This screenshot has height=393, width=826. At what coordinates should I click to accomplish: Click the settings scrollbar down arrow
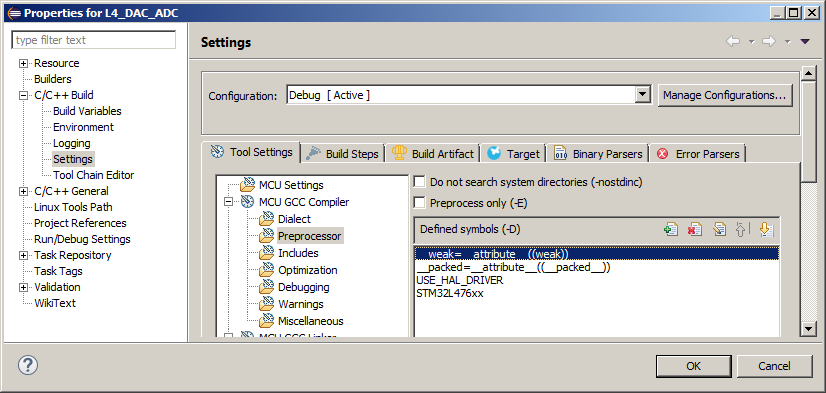[x=808, y=328]
